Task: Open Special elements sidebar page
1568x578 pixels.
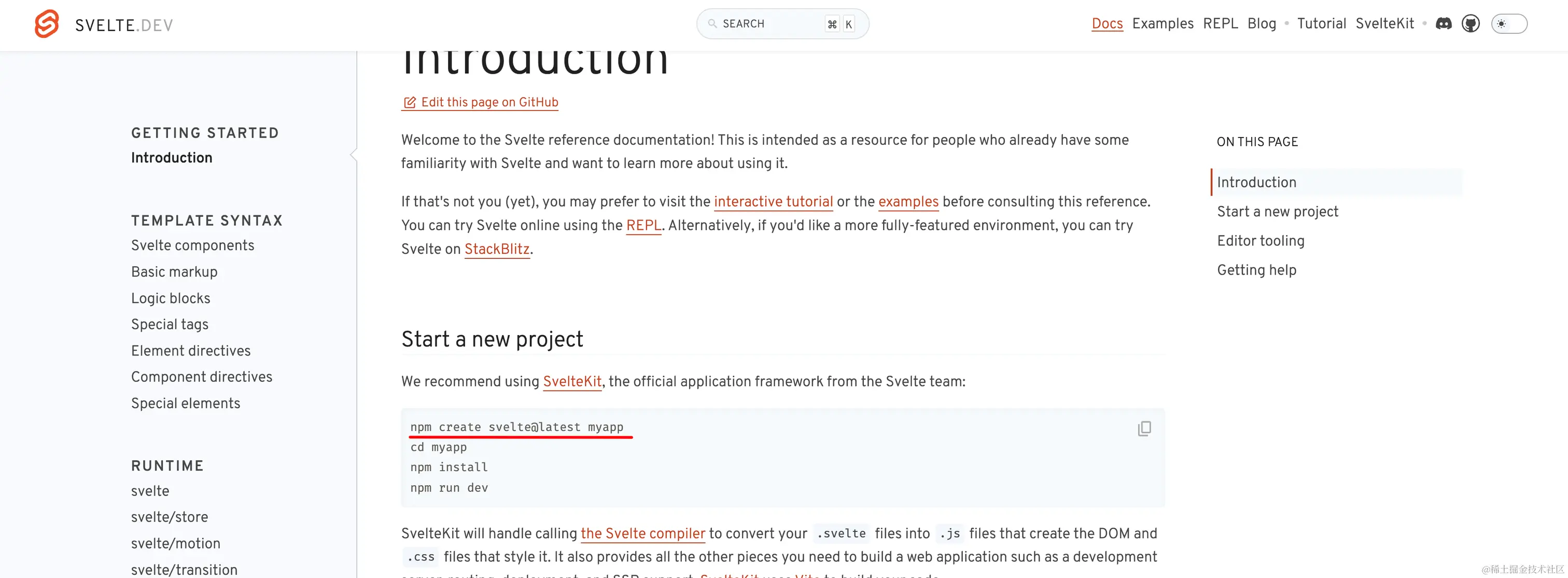Action: tap(186, 403)
